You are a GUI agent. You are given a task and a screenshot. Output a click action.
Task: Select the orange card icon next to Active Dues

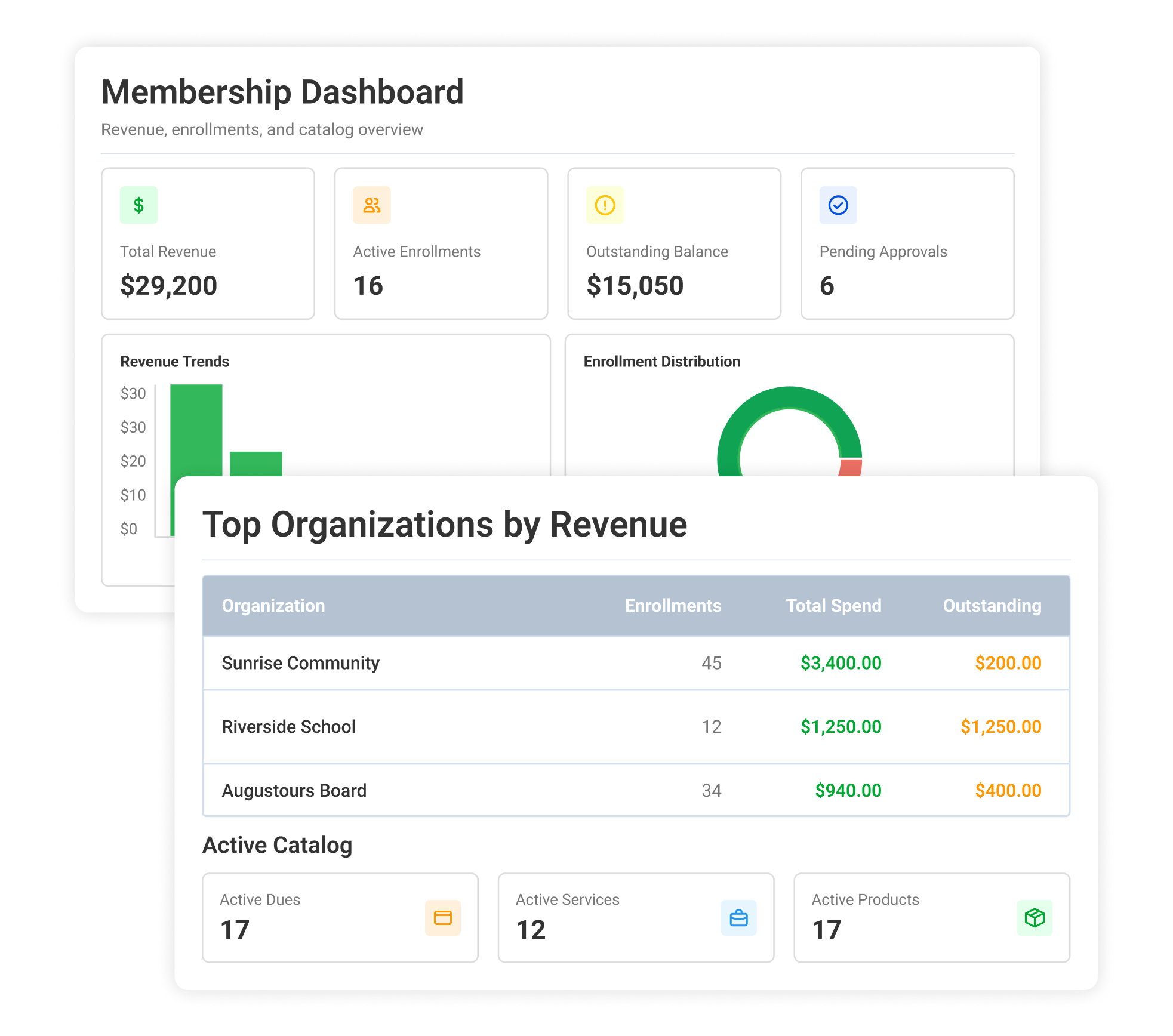click(443, 918)
